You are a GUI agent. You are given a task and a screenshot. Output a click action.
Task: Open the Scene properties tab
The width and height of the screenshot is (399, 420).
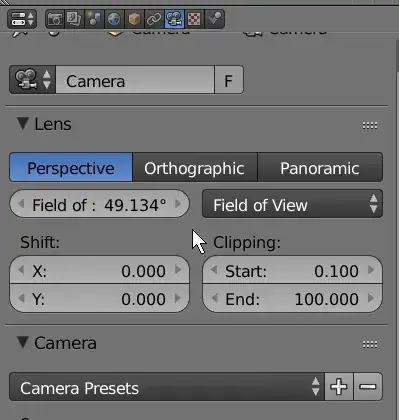[x=94, y=19]
